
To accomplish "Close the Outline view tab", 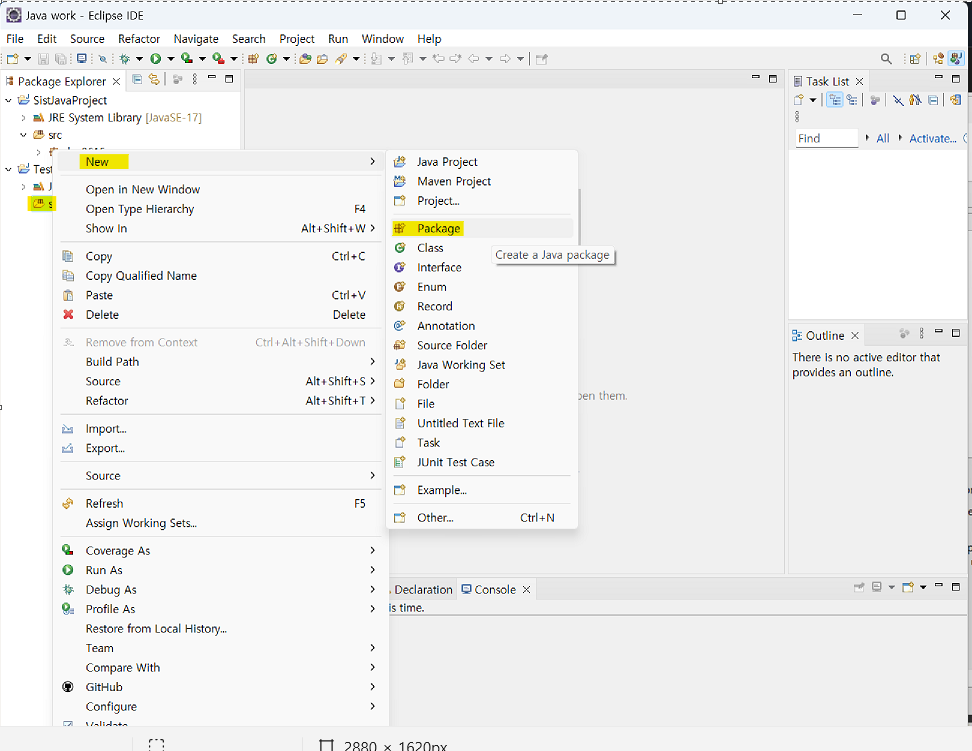I will [855, 336].
